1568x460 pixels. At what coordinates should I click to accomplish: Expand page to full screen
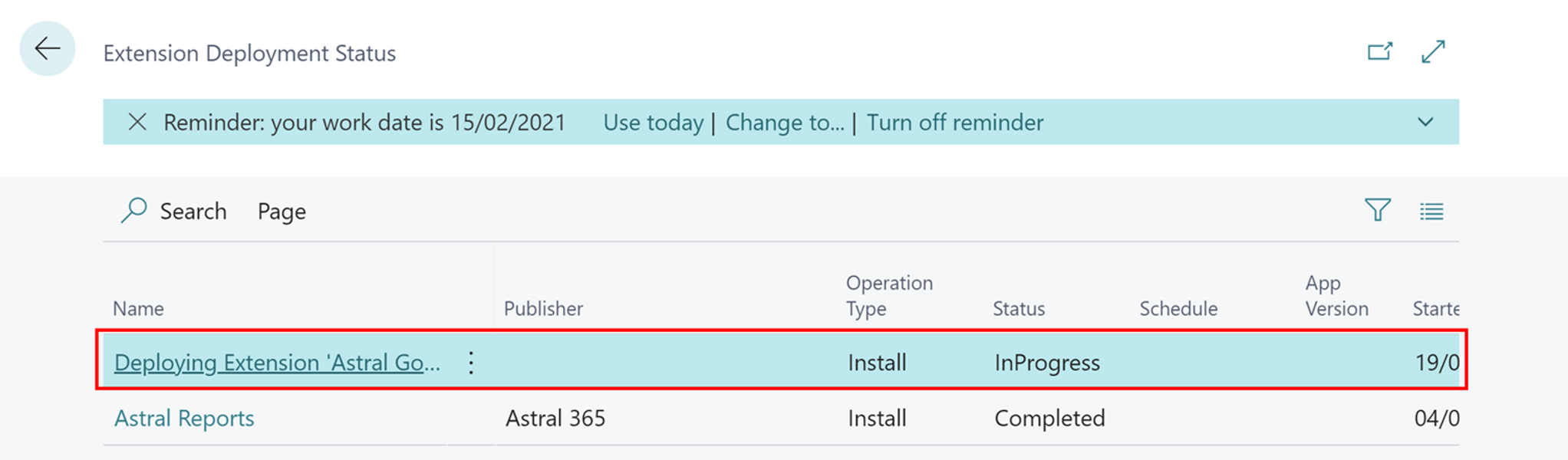tap(1432, 51)
